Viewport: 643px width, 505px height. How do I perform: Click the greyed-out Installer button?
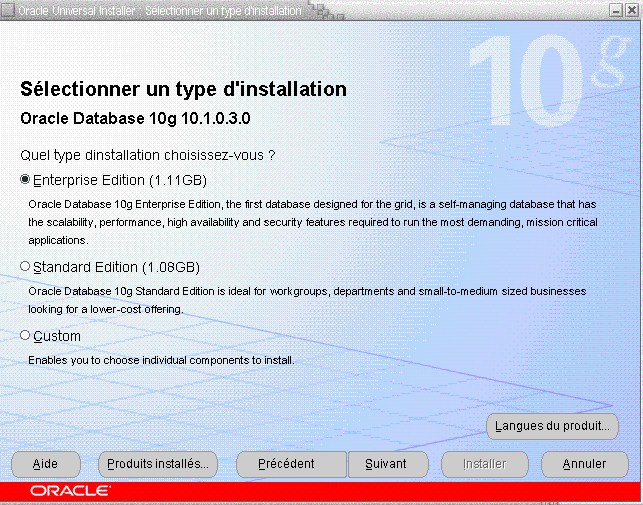484,464
